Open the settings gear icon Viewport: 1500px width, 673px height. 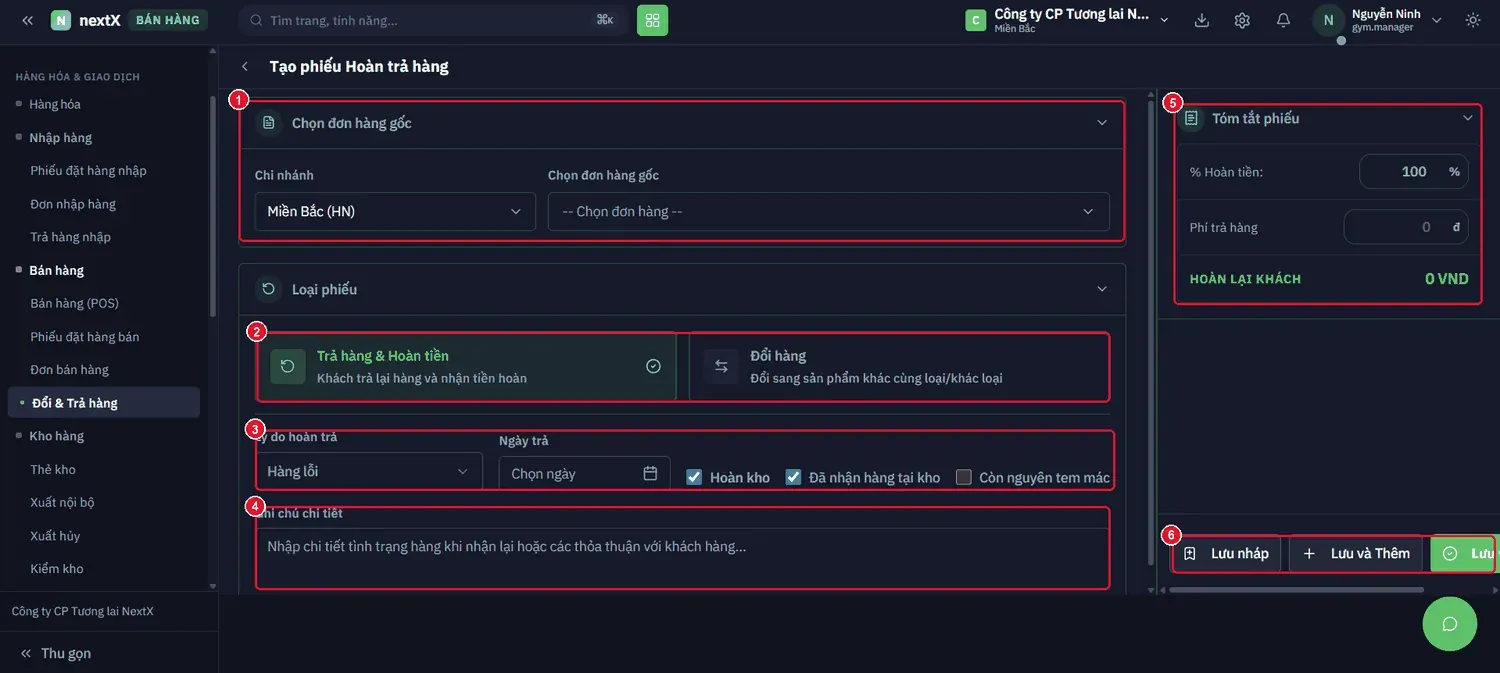[1242, 20]
